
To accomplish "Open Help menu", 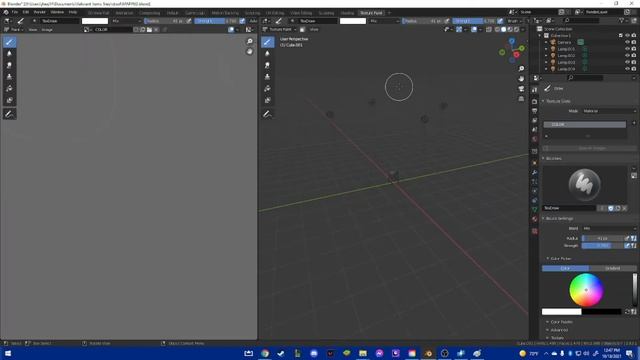I will [x=73, y=12].
